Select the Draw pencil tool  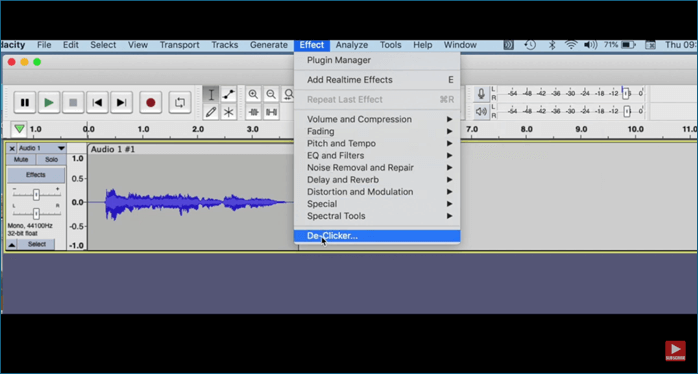pos(211,112)
